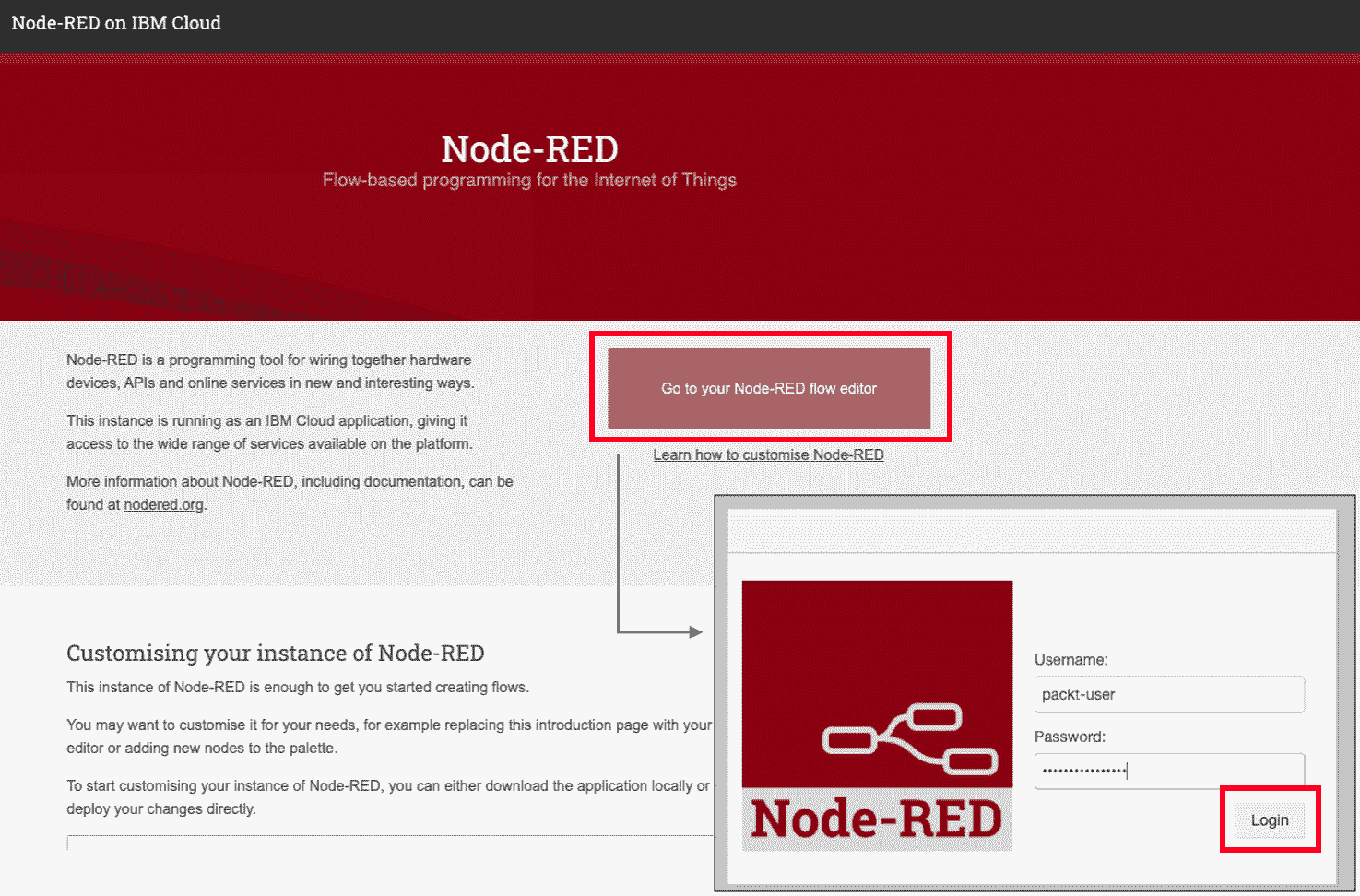Click the Node-RED logo image in login dialog

(877, 715)
